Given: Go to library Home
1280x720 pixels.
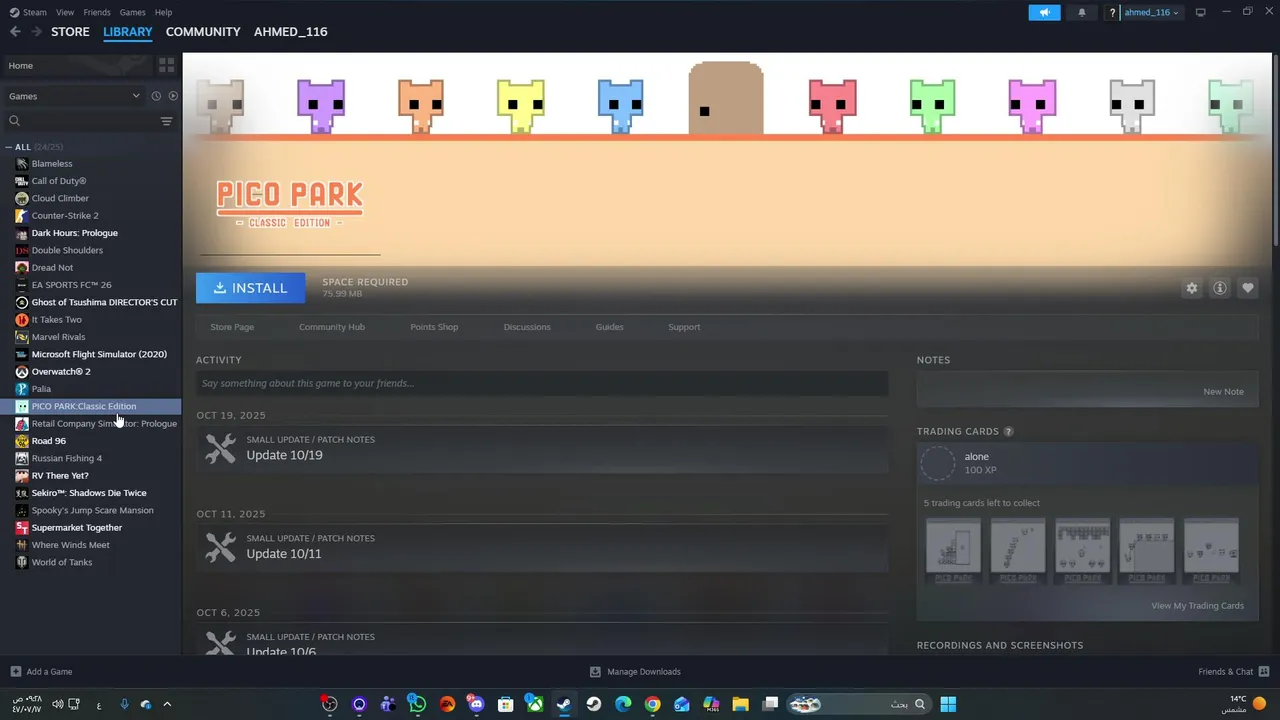Looking at the screenshot, I should pyautogui.click(x=78, y=65).
